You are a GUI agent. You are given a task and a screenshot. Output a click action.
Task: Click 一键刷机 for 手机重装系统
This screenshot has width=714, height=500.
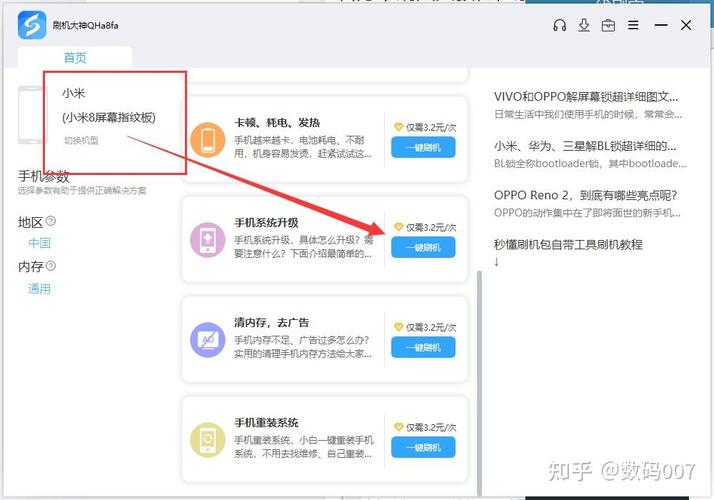[423, 448]
